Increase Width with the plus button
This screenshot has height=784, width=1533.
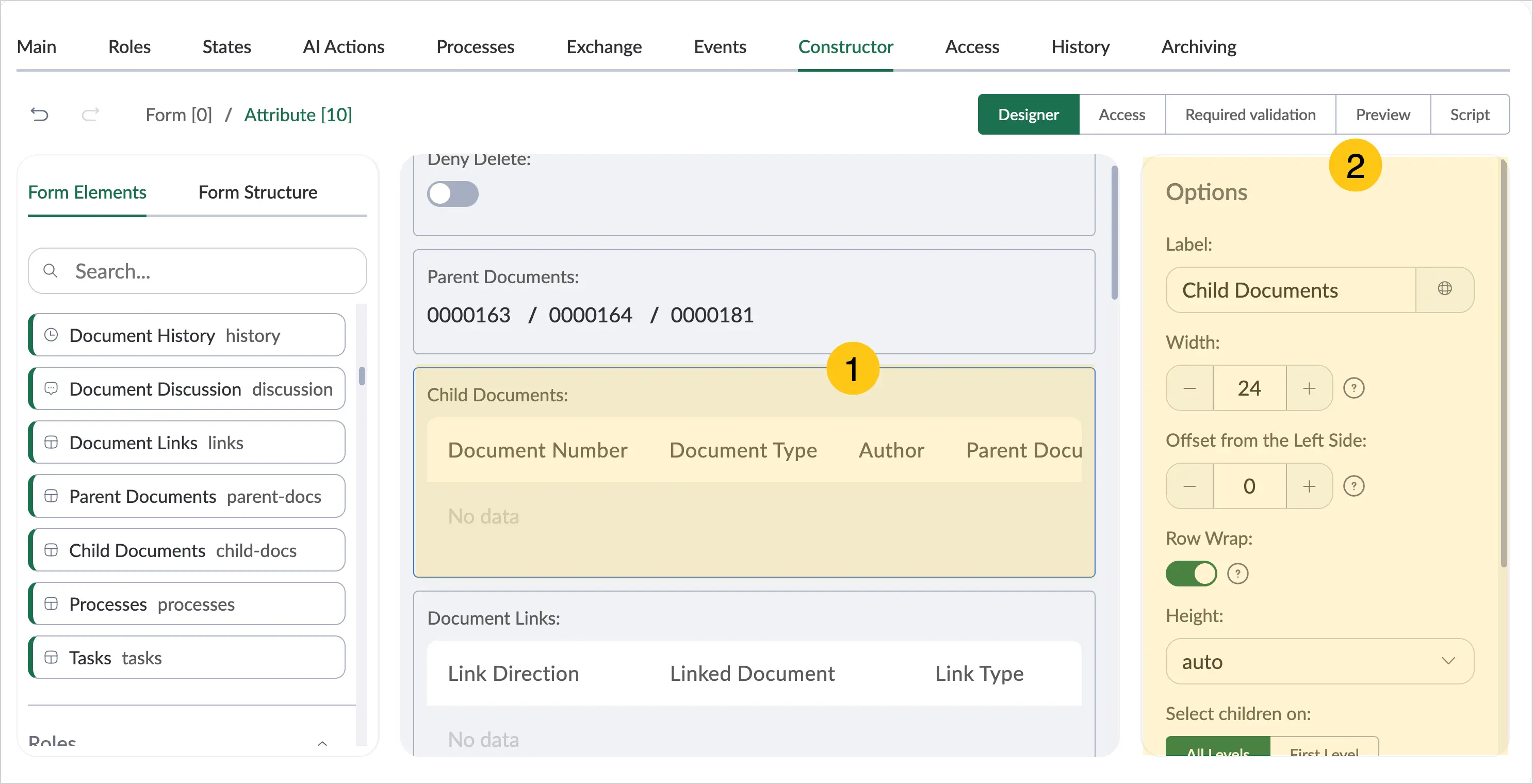[1309, 388]
